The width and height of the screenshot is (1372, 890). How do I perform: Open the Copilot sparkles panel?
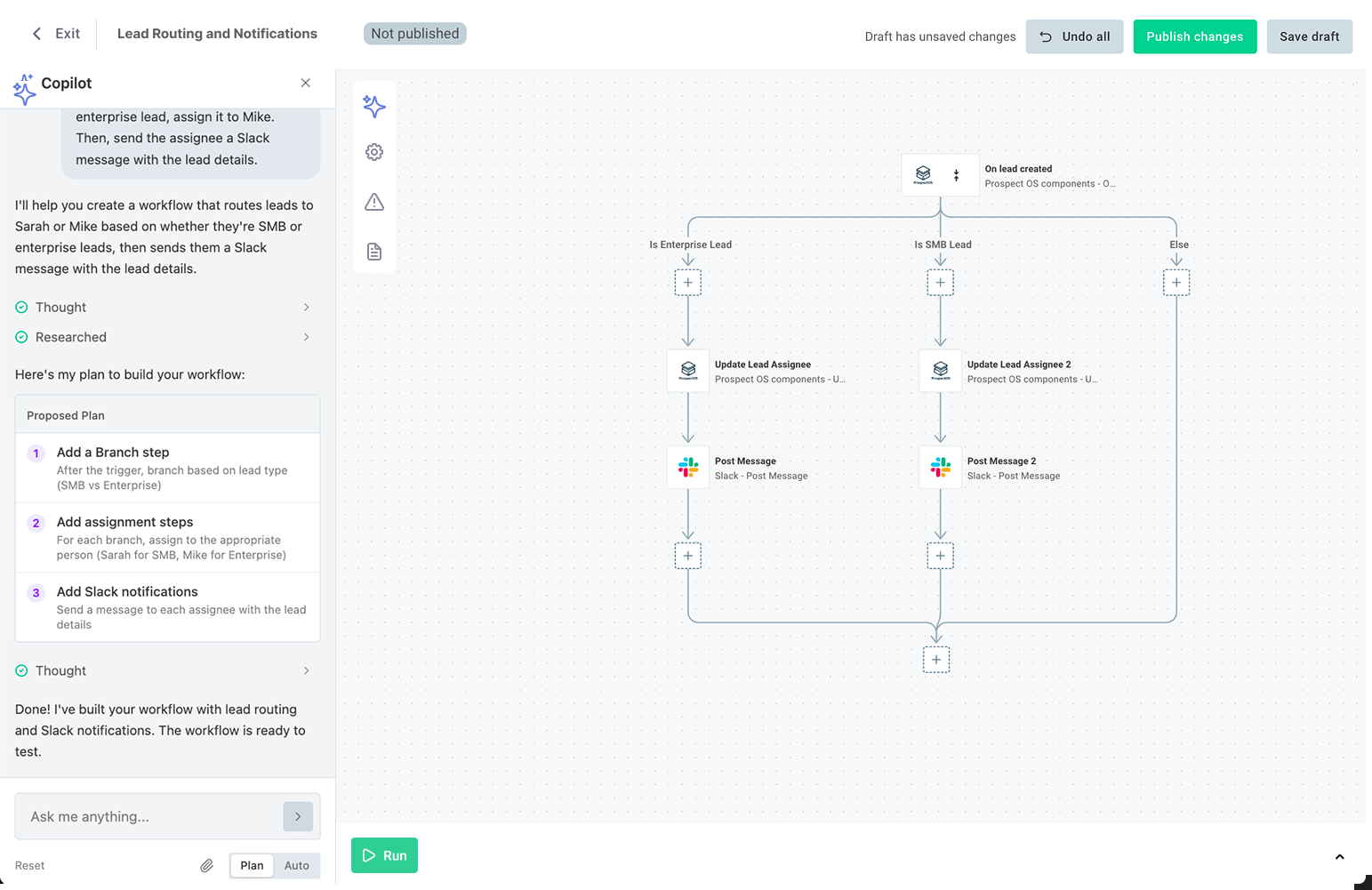point(374,106)
